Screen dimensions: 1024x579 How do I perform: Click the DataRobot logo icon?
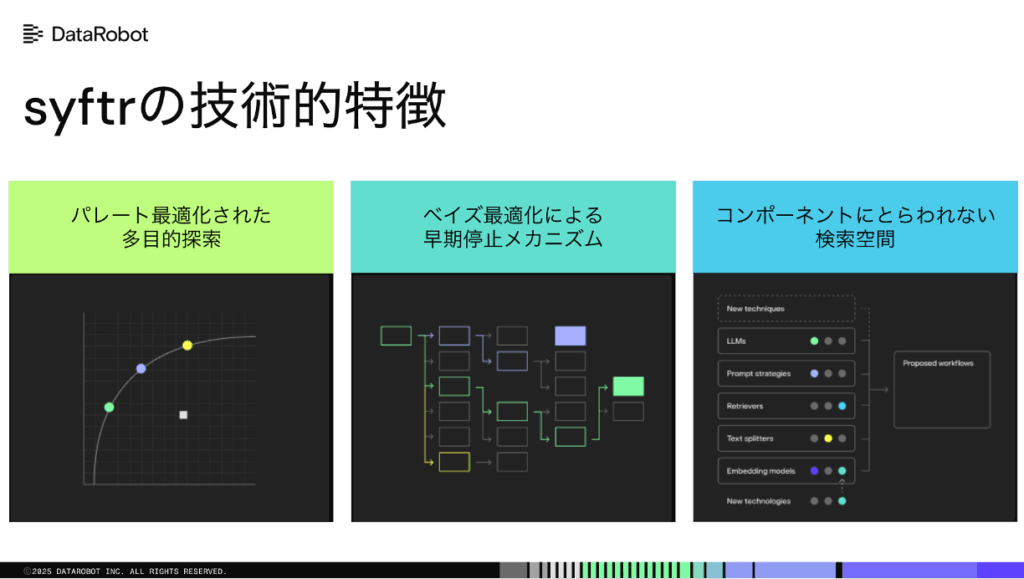[x=33, y=34]
